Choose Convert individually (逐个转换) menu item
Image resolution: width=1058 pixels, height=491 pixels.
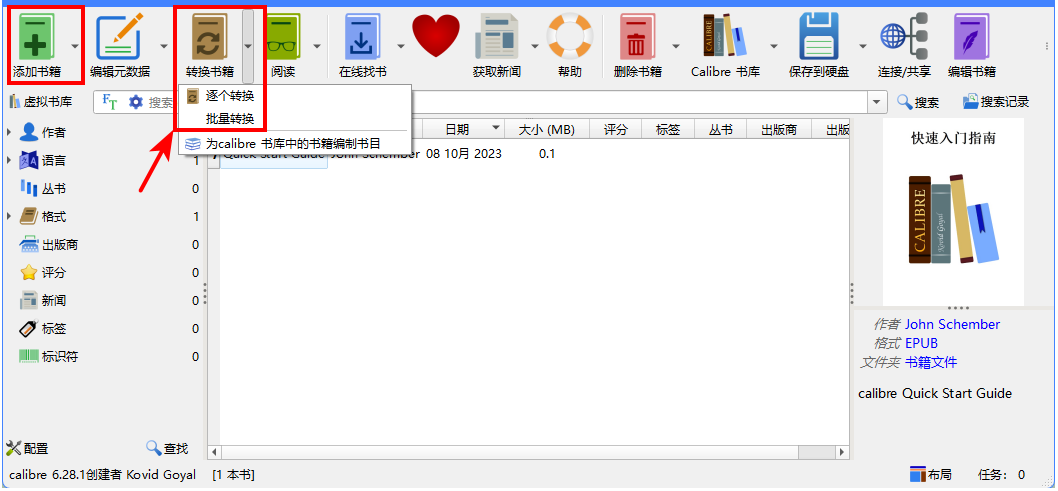295,97
